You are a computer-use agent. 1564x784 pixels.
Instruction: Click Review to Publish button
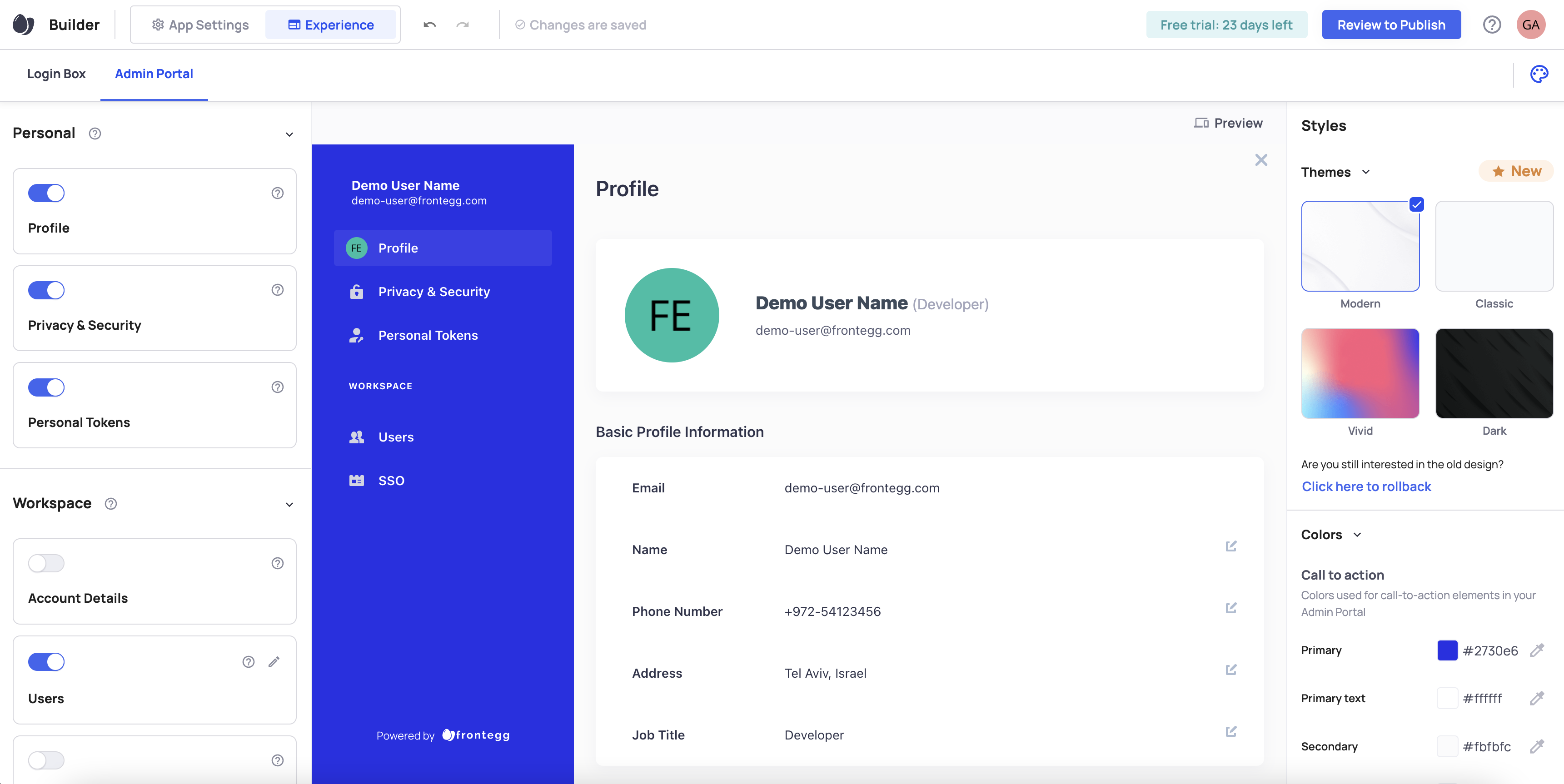point(1391,25)
